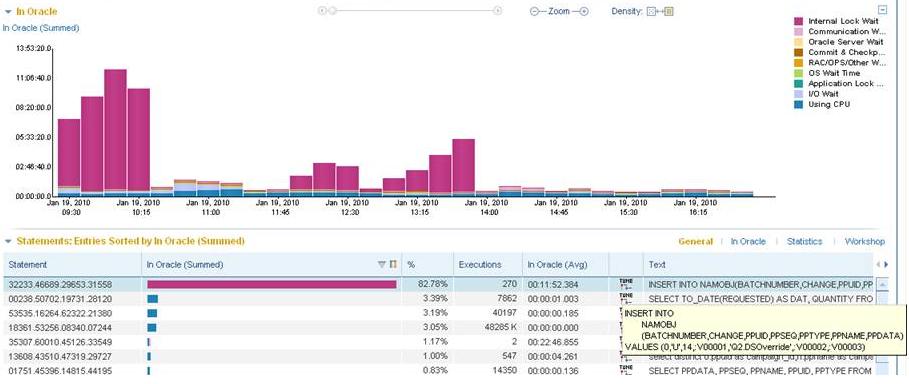Switch to the In Oracle tab
Viewport: 909px width, 384px height.
[x=748, y=241]
